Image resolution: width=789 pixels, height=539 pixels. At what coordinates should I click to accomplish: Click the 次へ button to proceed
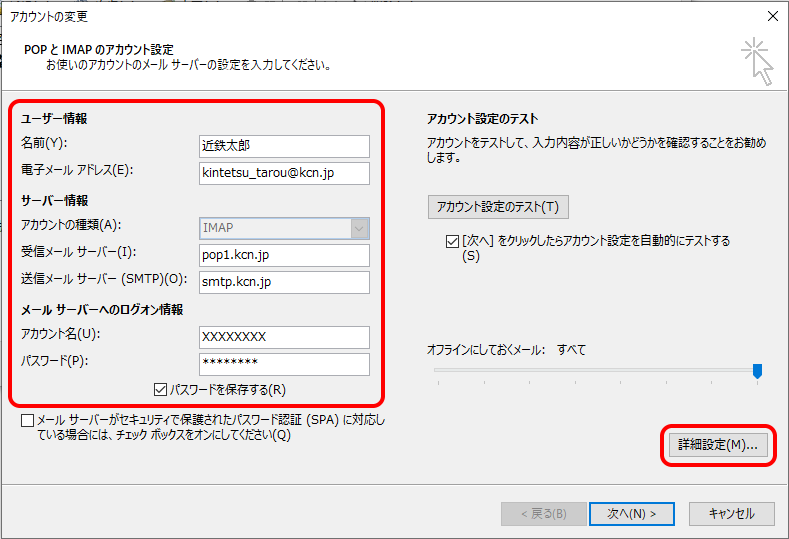click(632, 513)
